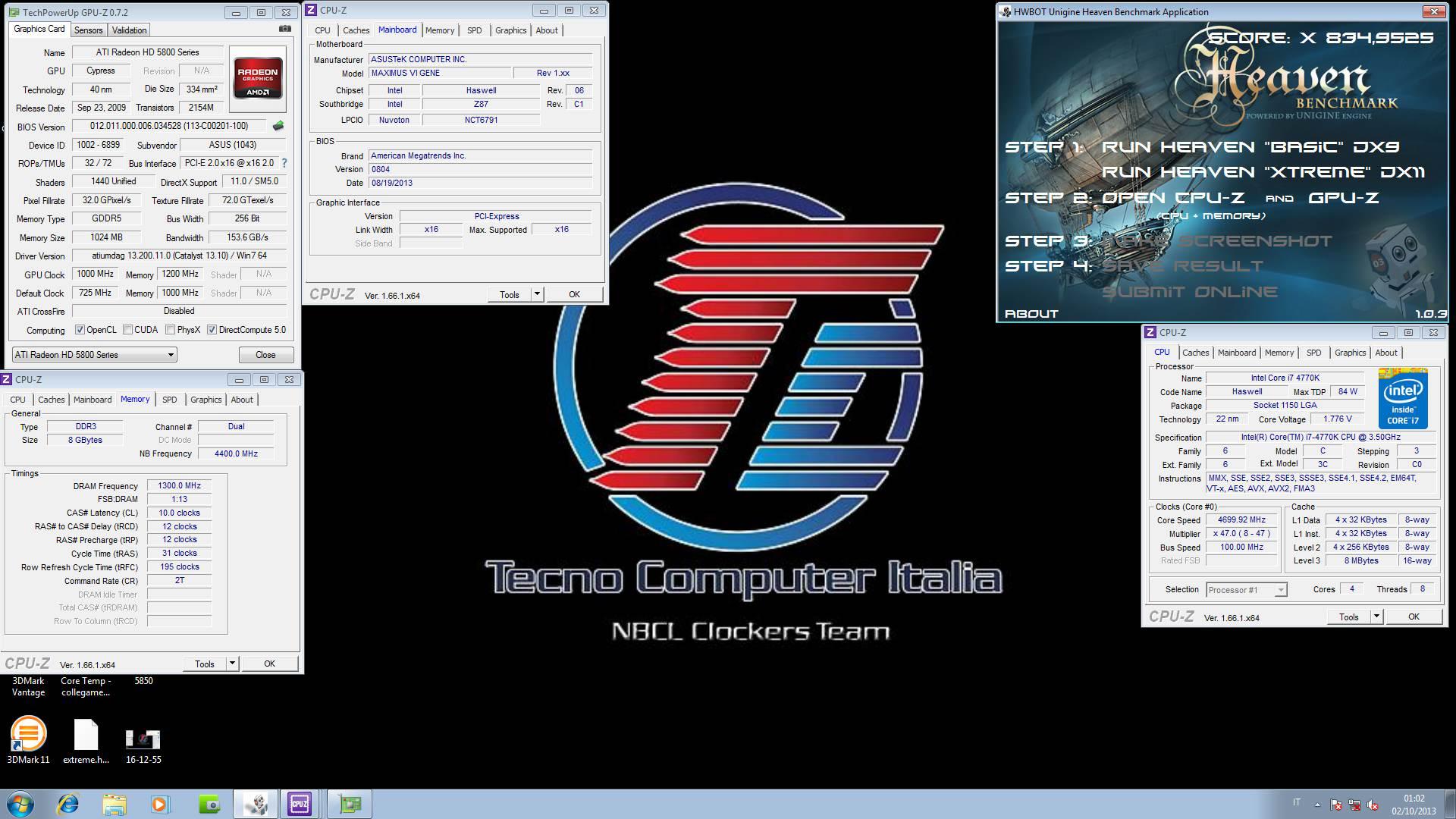
Task: Open SPD tab in Mainboard CPU-Z window
Action: [x=475, y=30]
